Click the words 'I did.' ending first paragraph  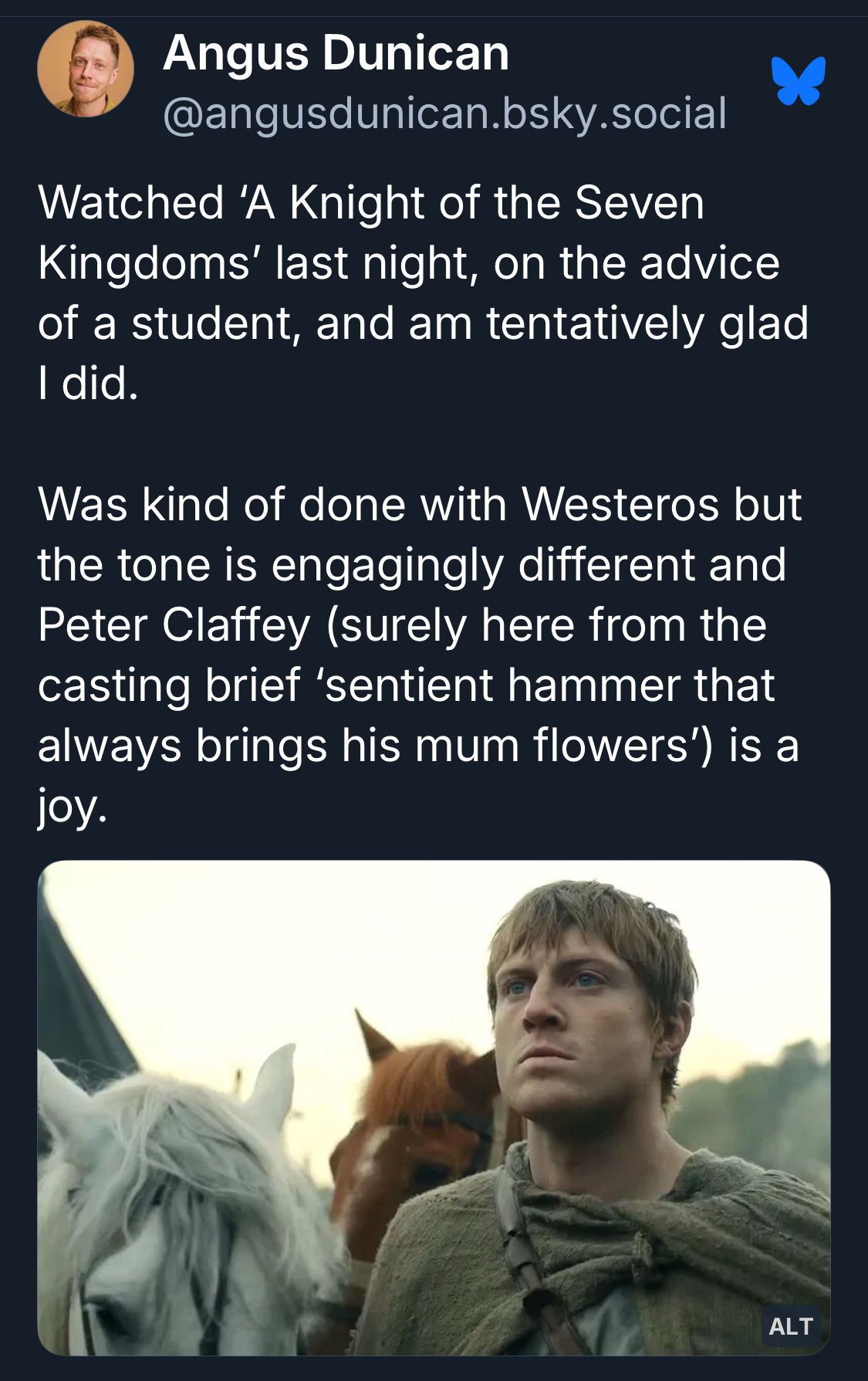tap(88, 384)
